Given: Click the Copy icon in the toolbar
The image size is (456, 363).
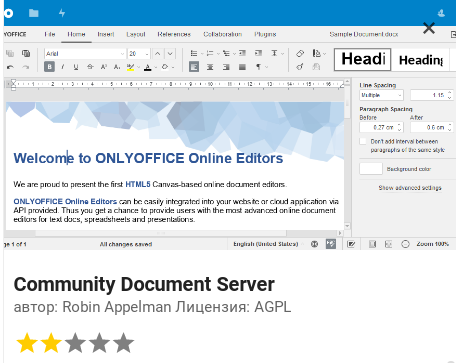Looking at the screenshot, I should coord(10,53).
